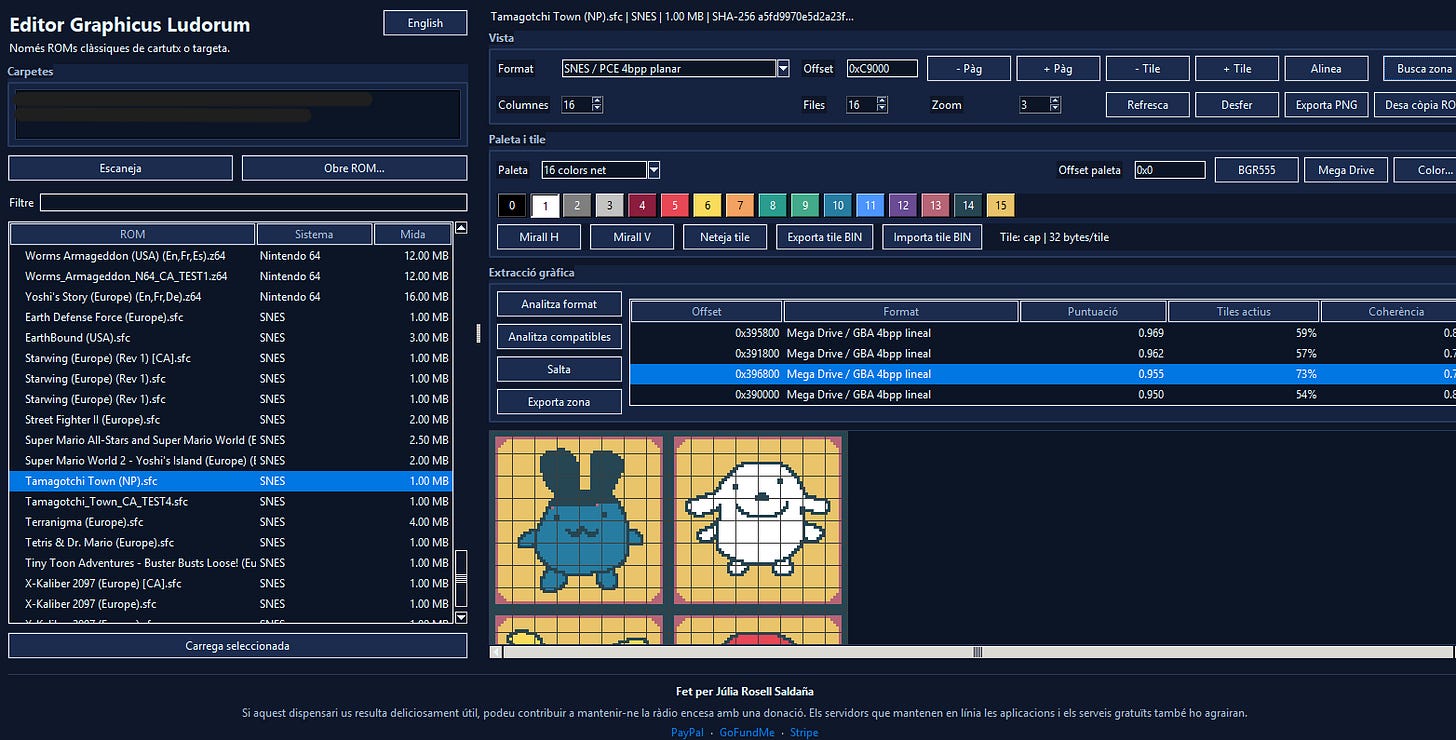
Task: Click the Columnes spinner arrows
Action: click(597, 104)
